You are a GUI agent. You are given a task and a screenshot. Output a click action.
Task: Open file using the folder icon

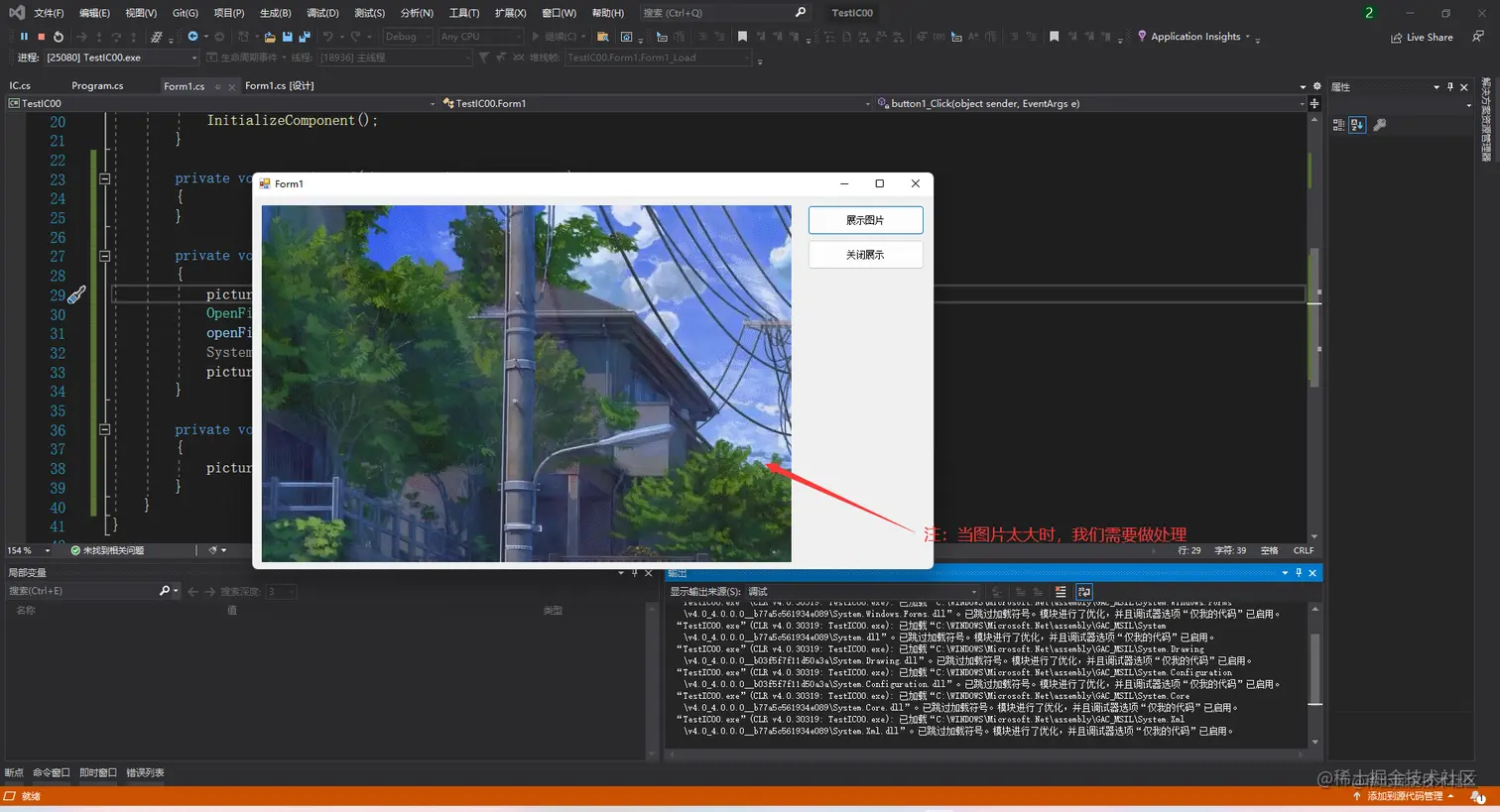(x=270, y=37)
